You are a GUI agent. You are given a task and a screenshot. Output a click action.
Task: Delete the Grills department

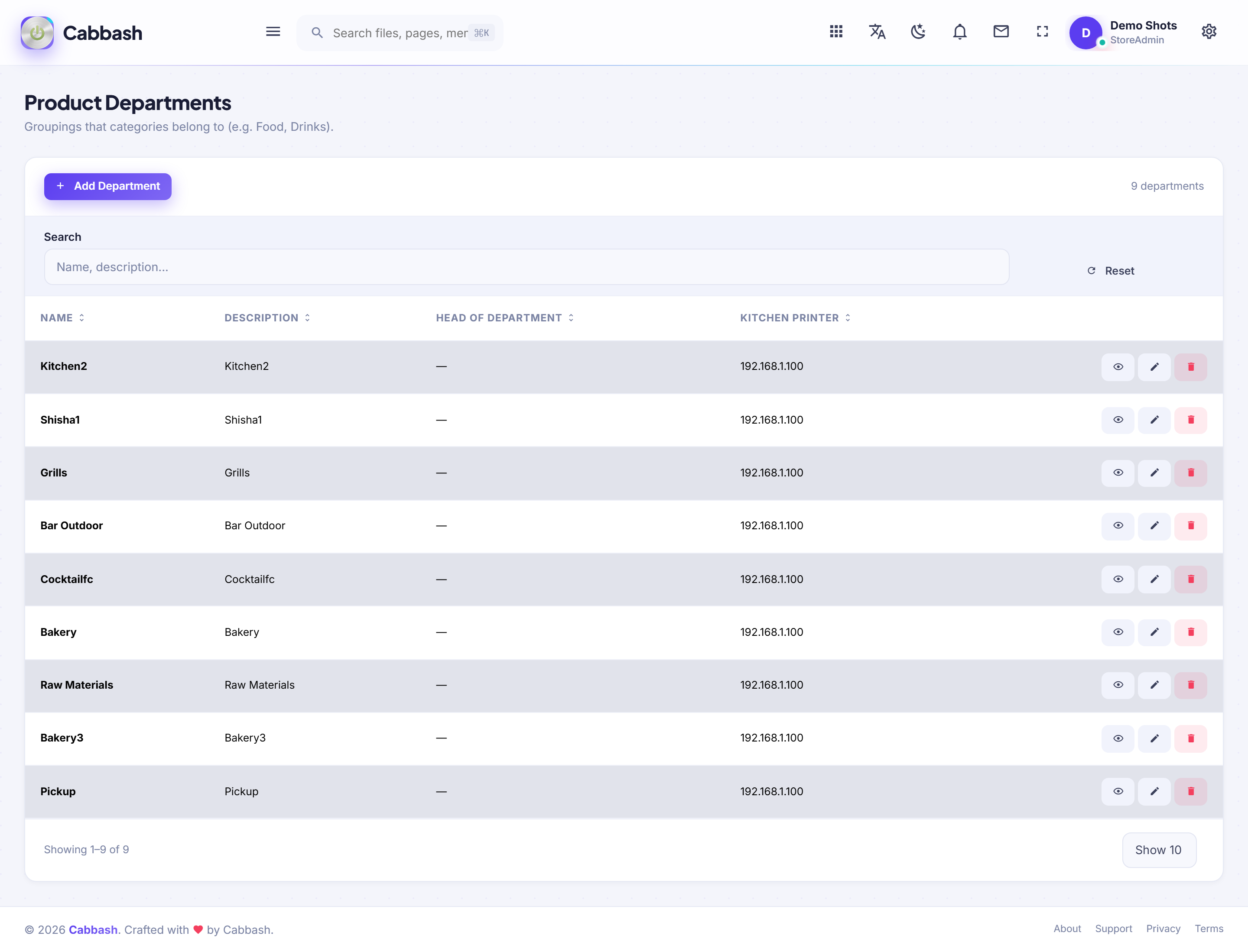tap(1190, 473)
